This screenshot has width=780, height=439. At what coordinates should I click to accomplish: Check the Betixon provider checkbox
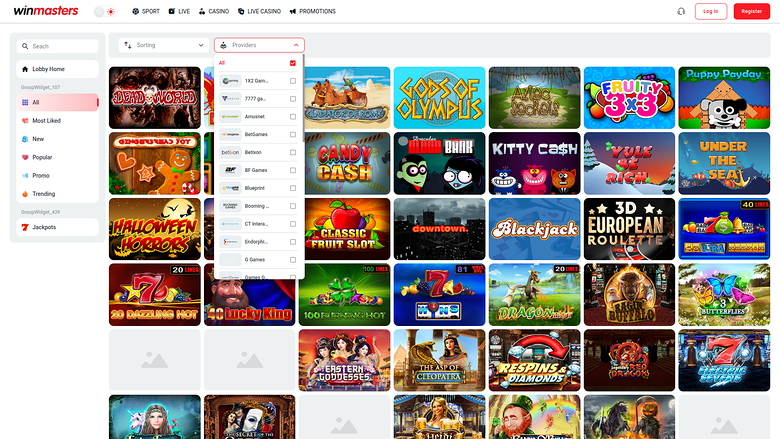(x=292, y=153)
